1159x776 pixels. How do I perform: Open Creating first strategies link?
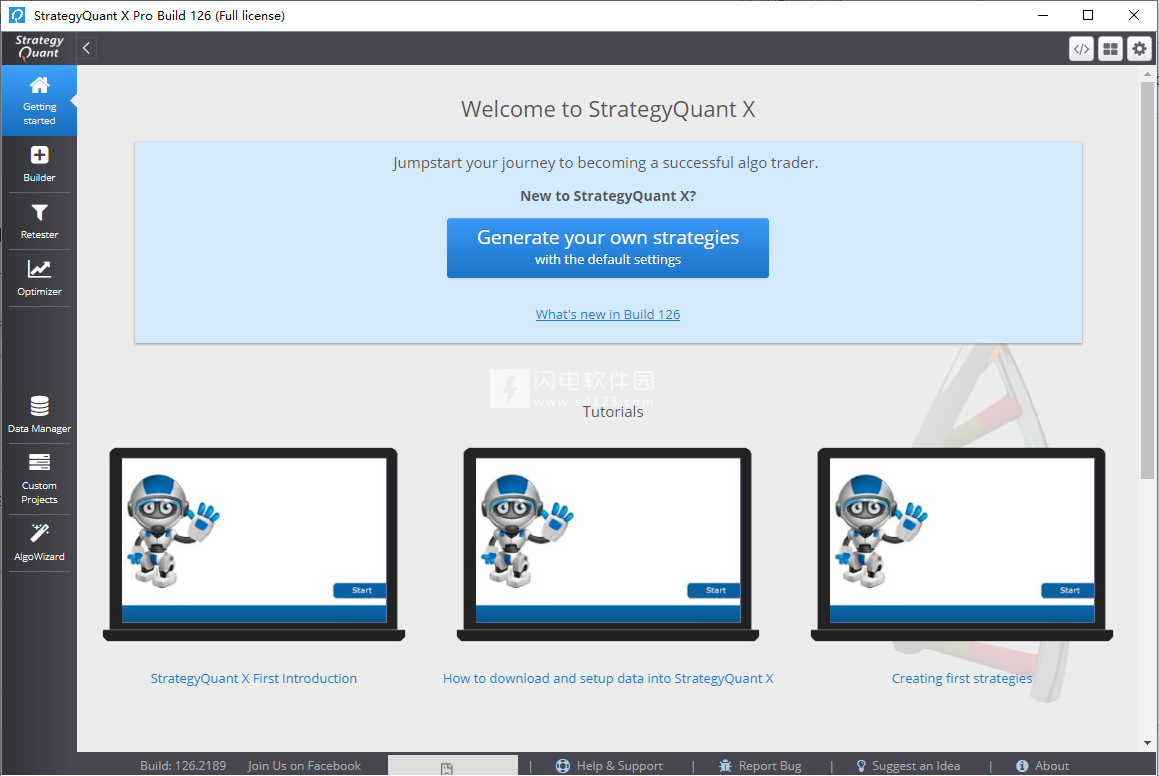pyautogui.click(x=962, y=678)
